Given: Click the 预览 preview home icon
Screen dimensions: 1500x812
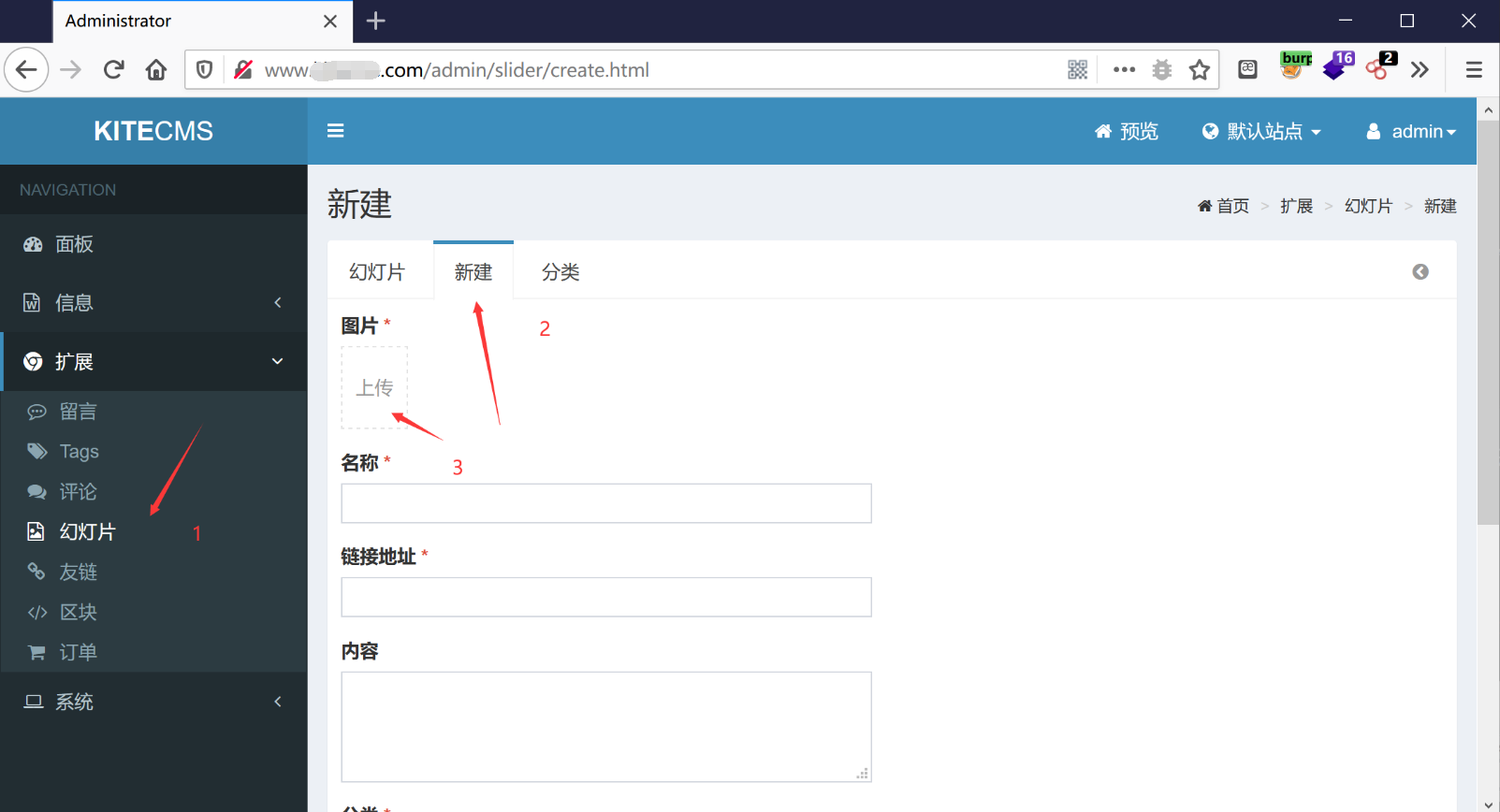Looking at the screenshot, I should [1103, 132].
